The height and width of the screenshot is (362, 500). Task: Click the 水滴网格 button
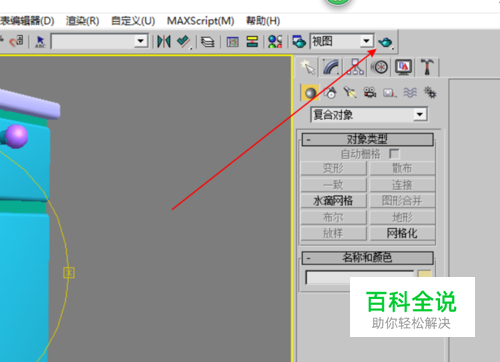pyautogui.click(x=333, y=201)
